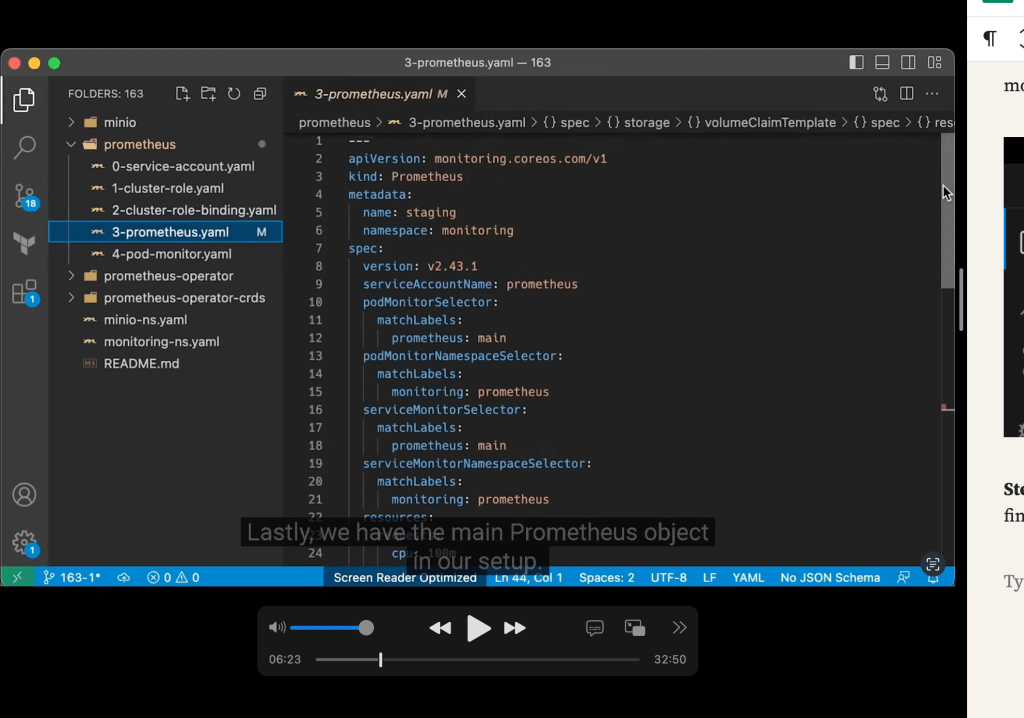
Task: Expand the minio folder
Action: coord(120,122)
